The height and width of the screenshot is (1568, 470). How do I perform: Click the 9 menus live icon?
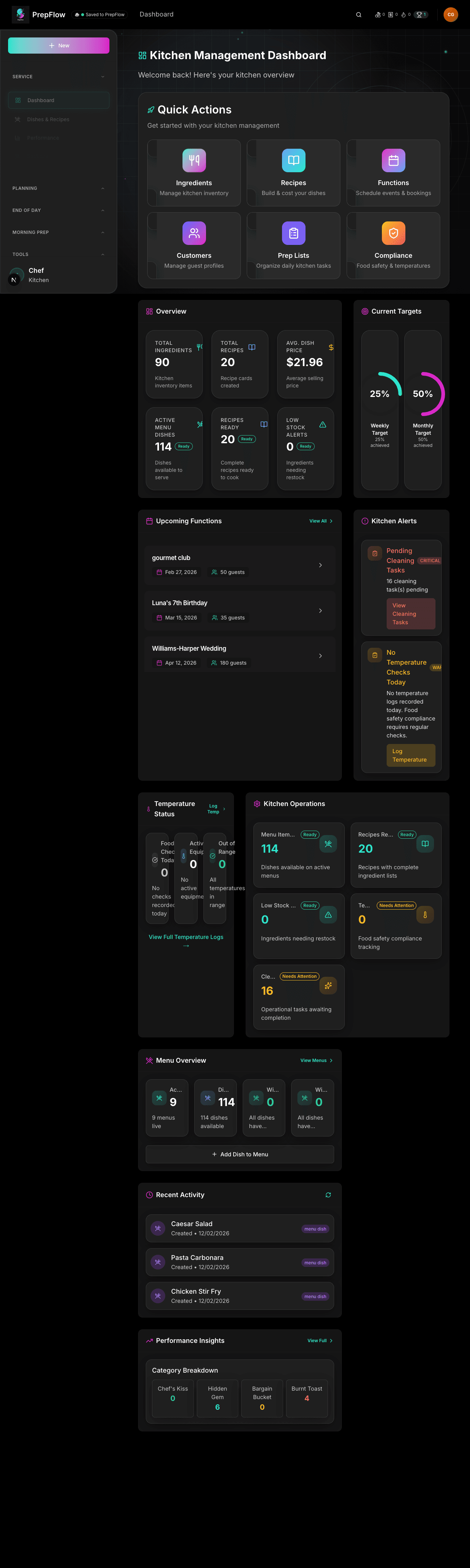point(159,1098)
